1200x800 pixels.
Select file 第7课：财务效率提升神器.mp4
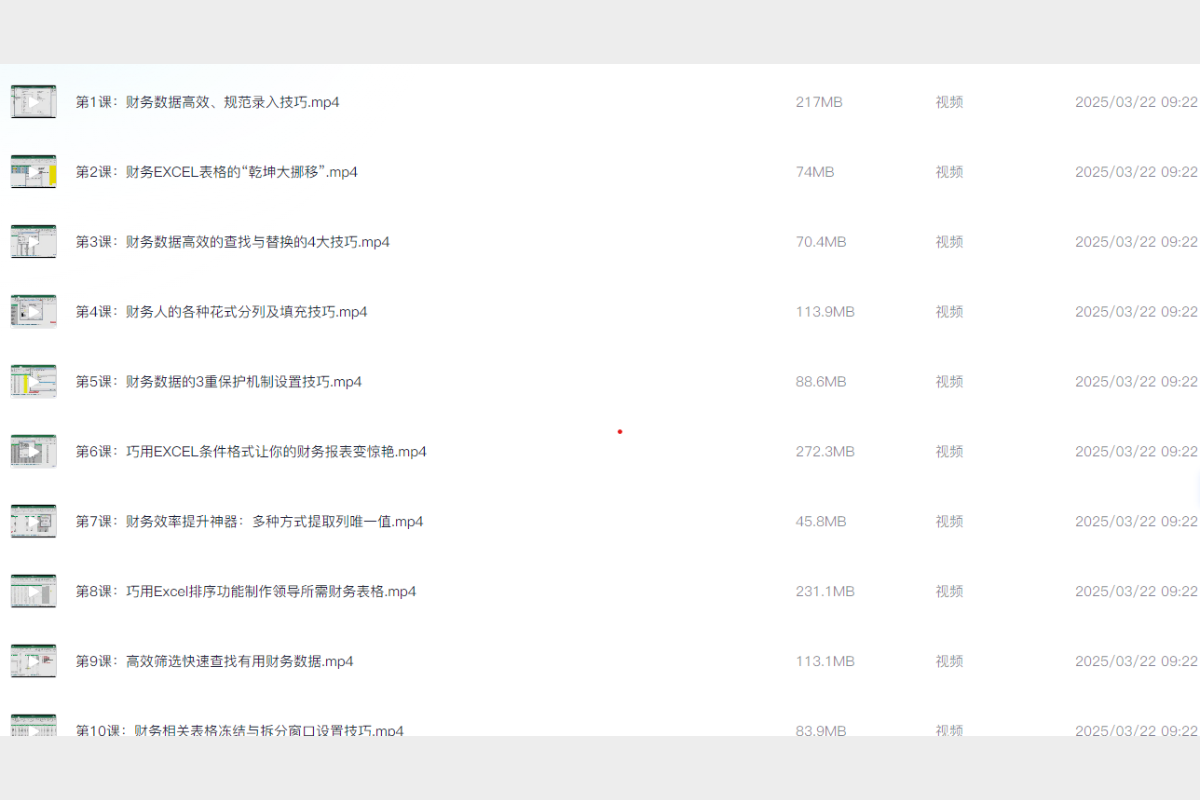(250, 522)
